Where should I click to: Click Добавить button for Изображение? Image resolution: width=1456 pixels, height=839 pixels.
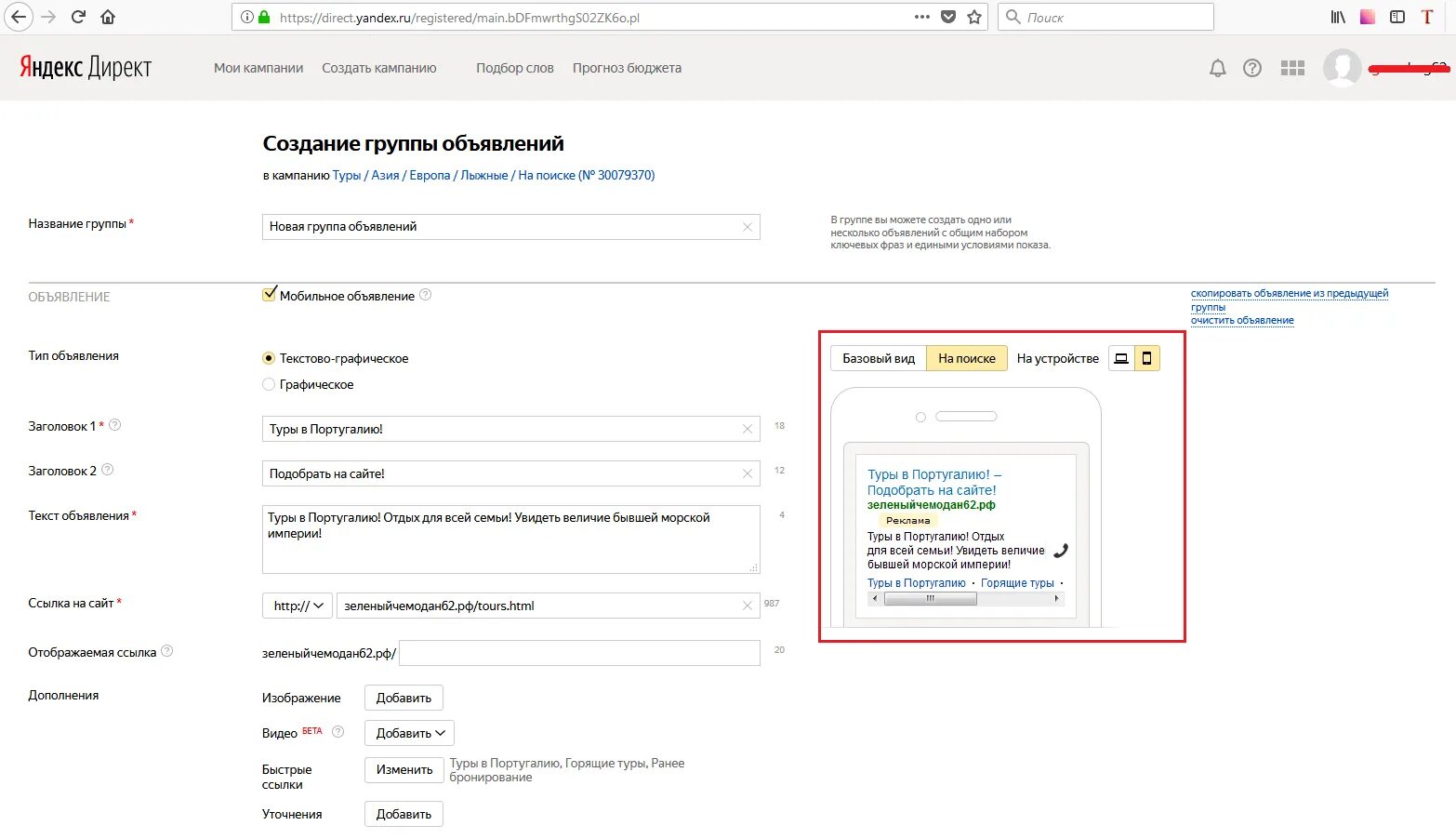[404, 698]
